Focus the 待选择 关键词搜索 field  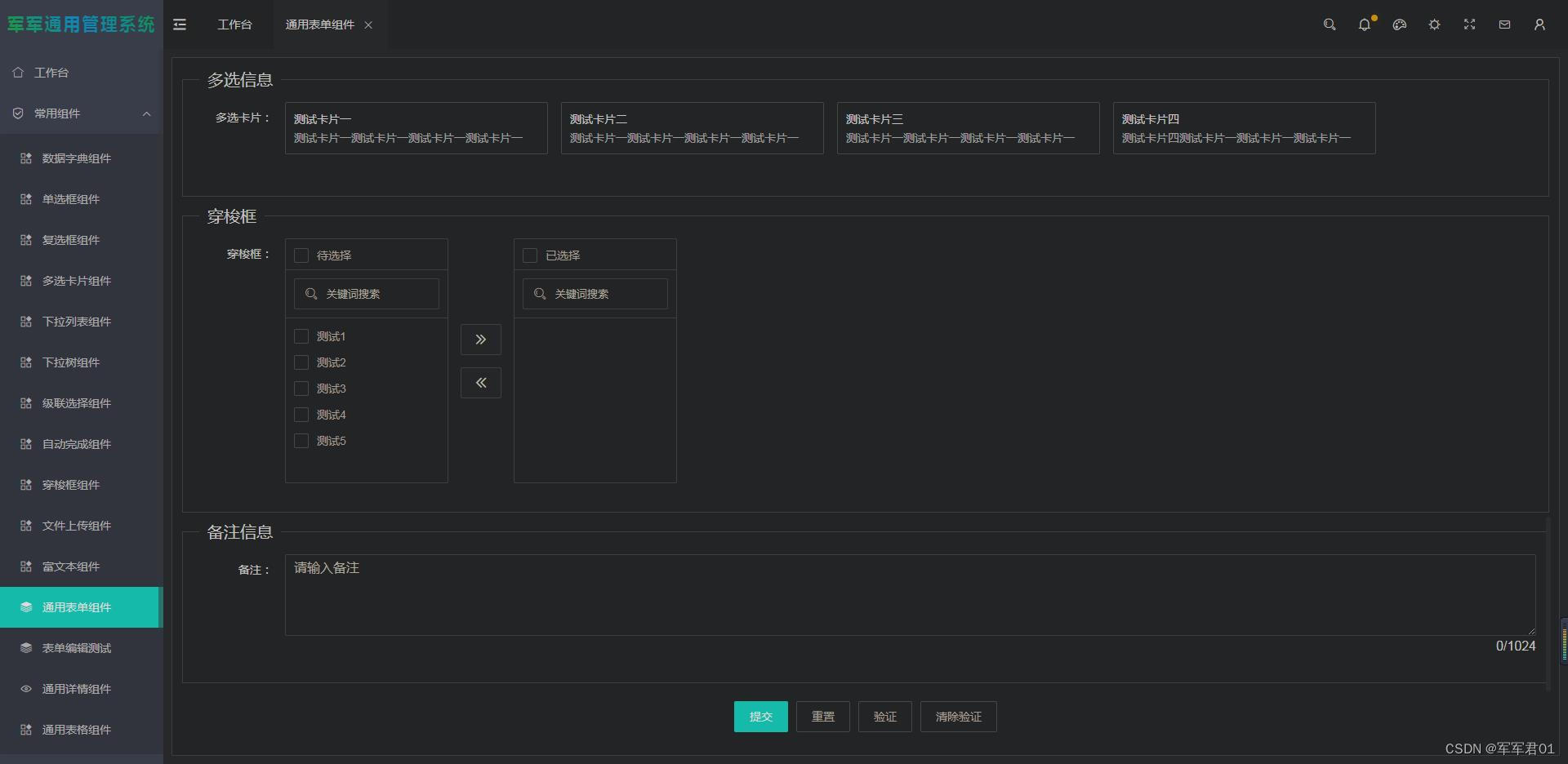(367, 294)
